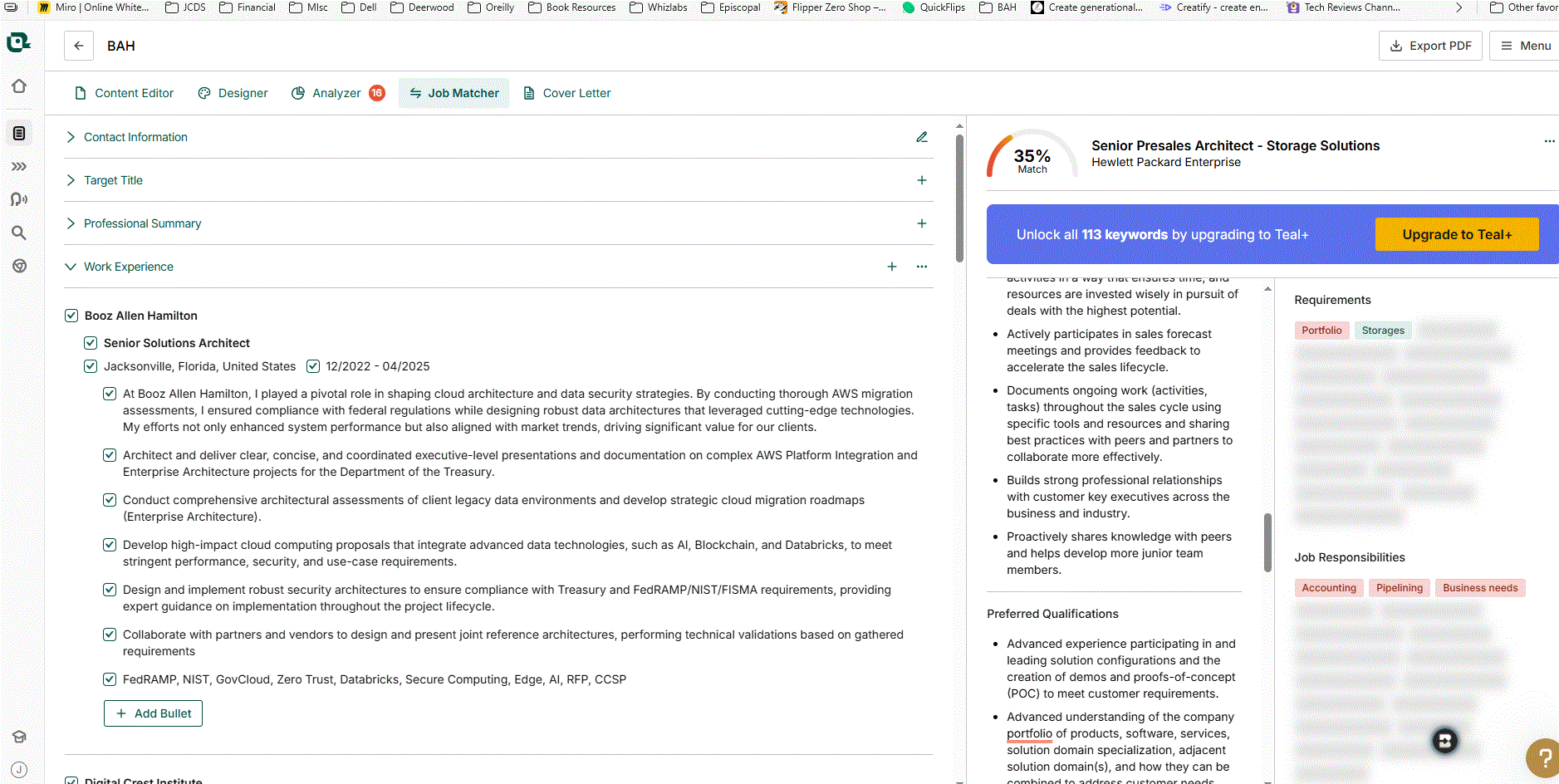Open the Other favorites folder
Viewport: 1559px width, 784px height.
click(1524, 7)
